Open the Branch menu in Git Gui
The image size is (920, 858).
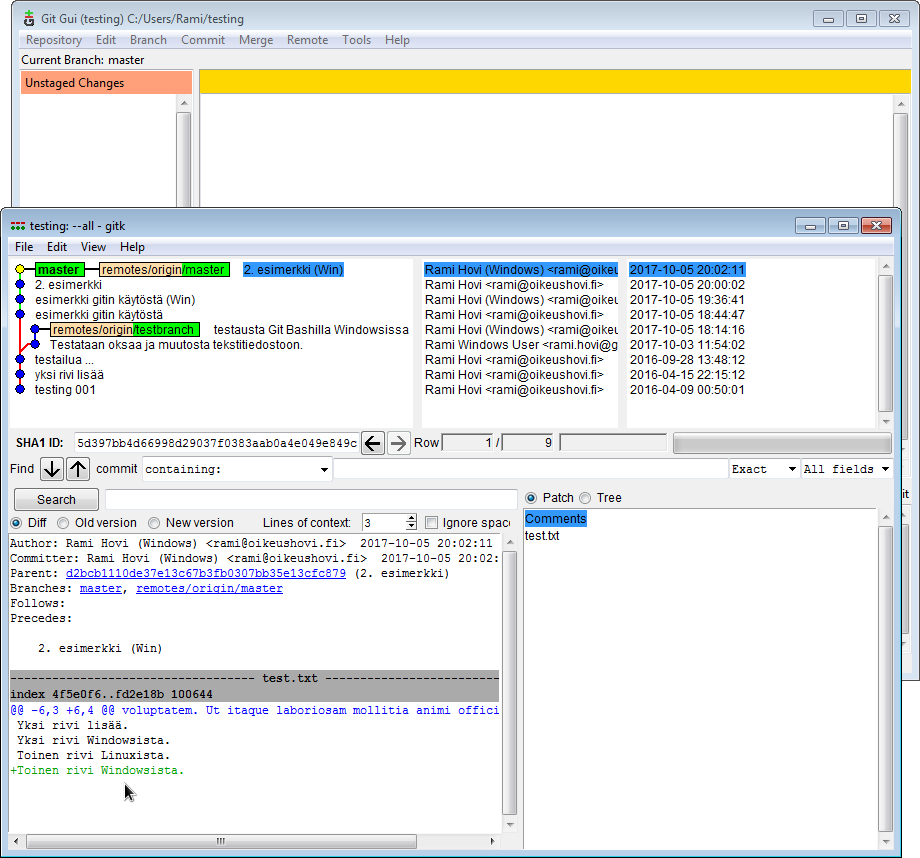click(148, 40)
